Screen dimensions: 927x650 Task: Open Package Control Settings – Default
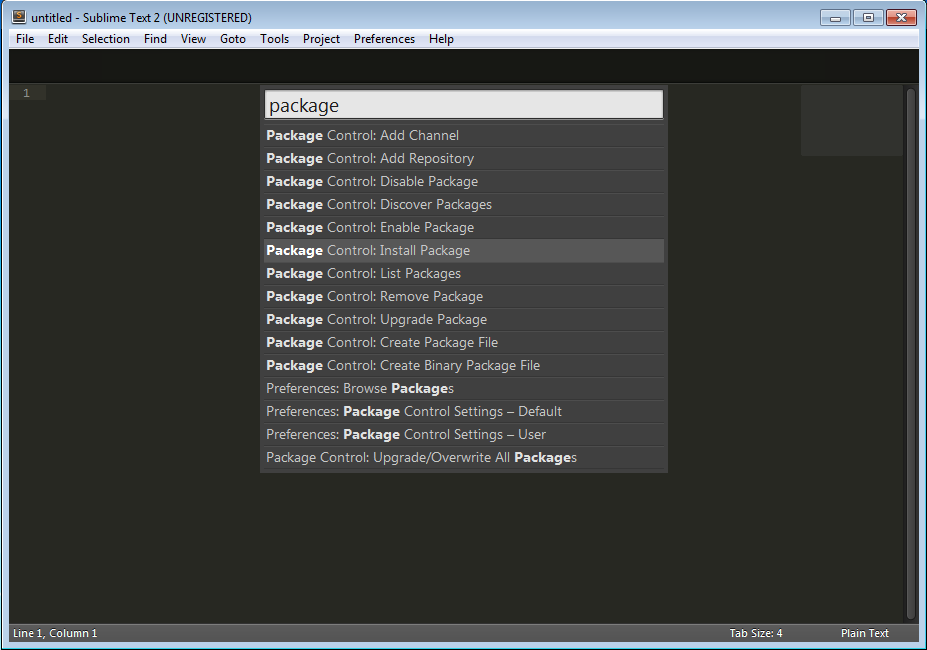click(464, 412)
